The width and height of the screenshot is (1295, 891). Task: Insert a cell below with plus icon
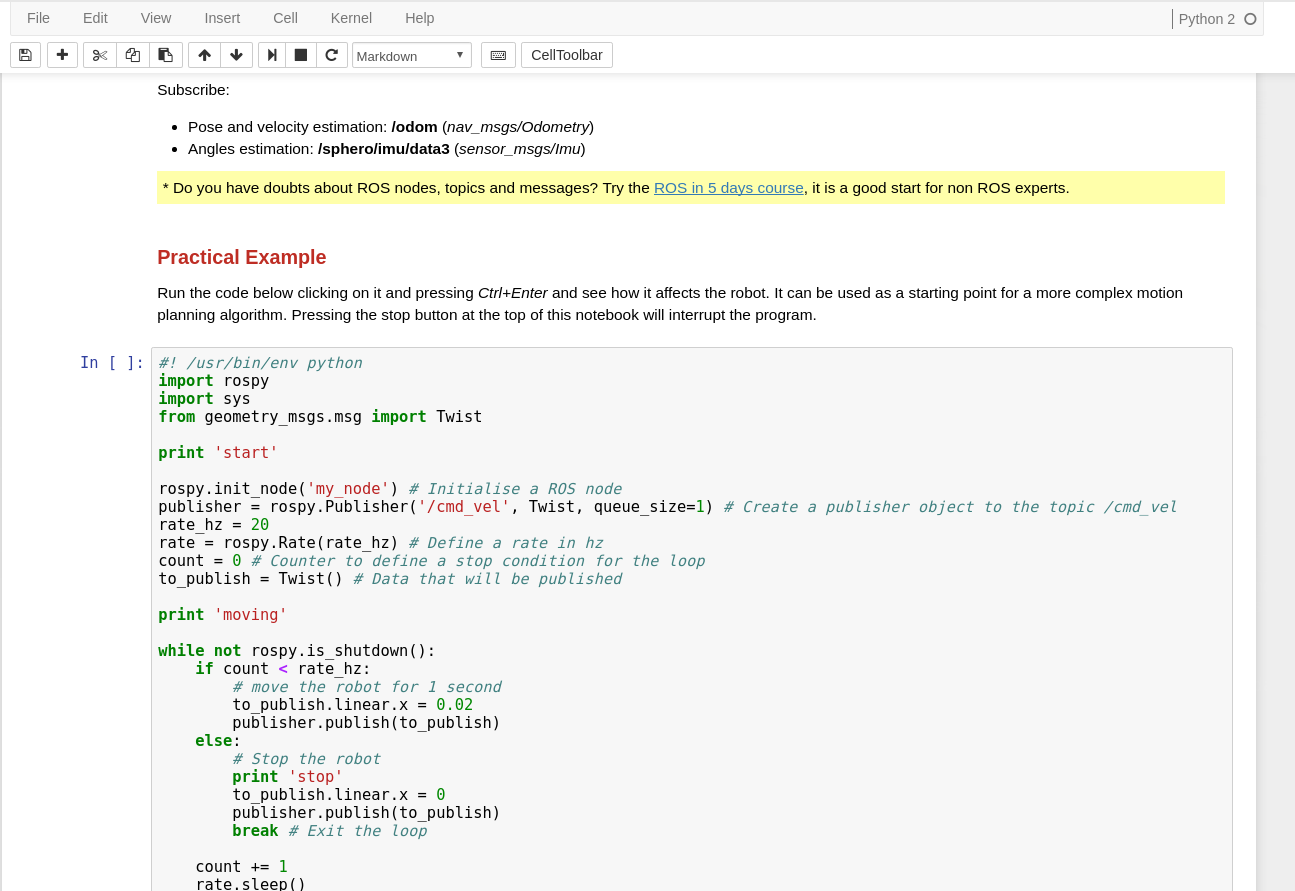(x=62, y=55)
